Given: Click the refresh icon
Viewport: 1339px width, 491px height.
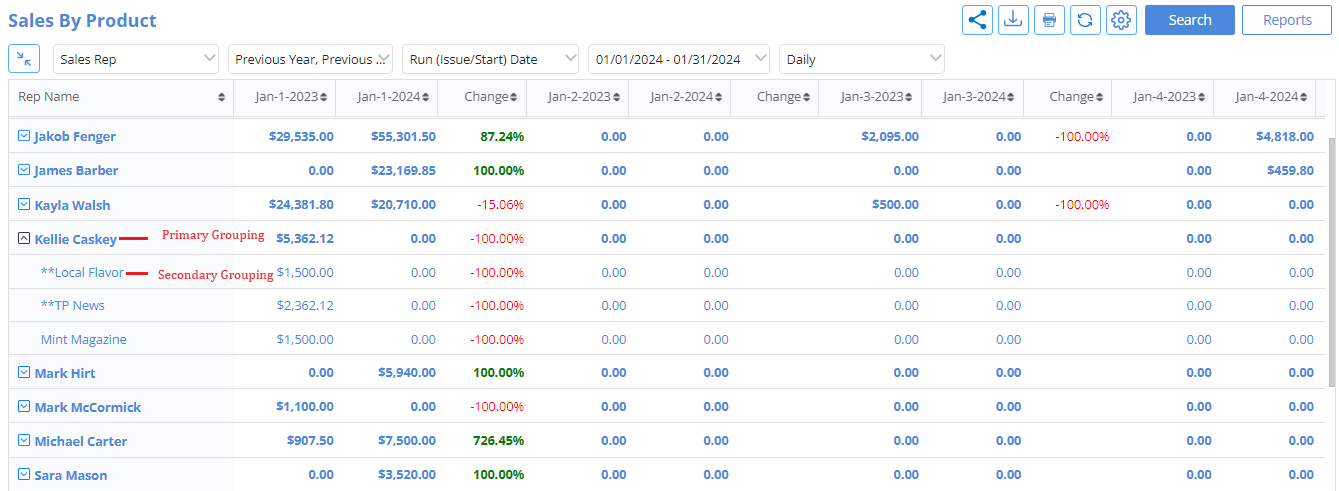Looking at the screenshot, I should [x=1085, y=20].
